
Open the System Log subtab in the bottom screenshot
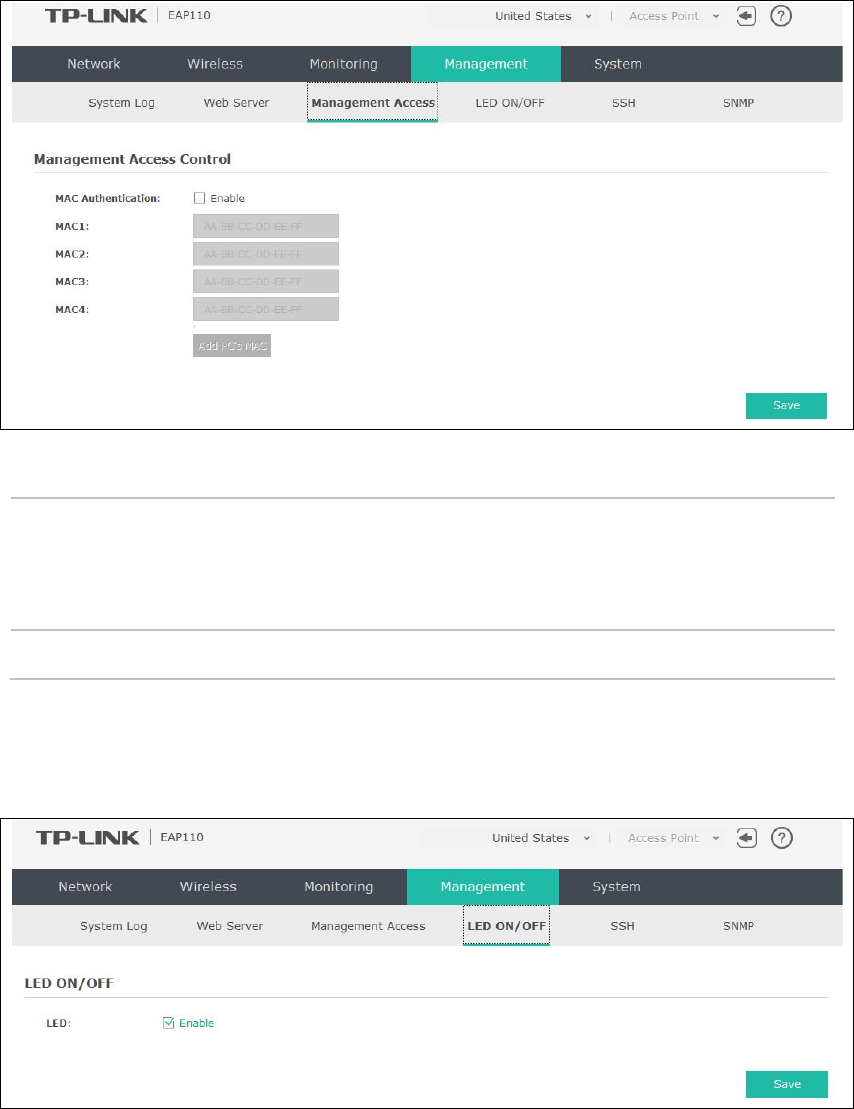click(x=113, y=926)
